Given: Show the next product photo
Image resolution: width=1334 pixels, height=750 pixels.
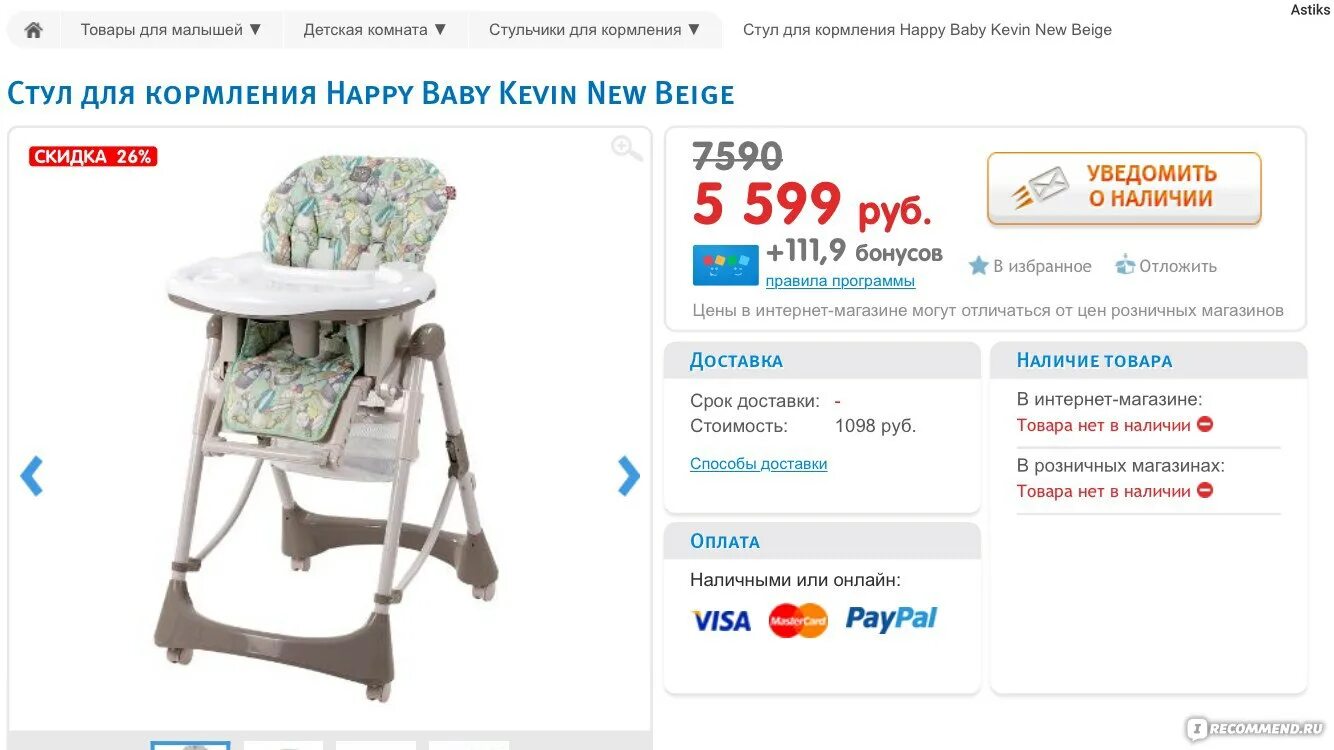Looking at the screenshot, I should [628, 476].
